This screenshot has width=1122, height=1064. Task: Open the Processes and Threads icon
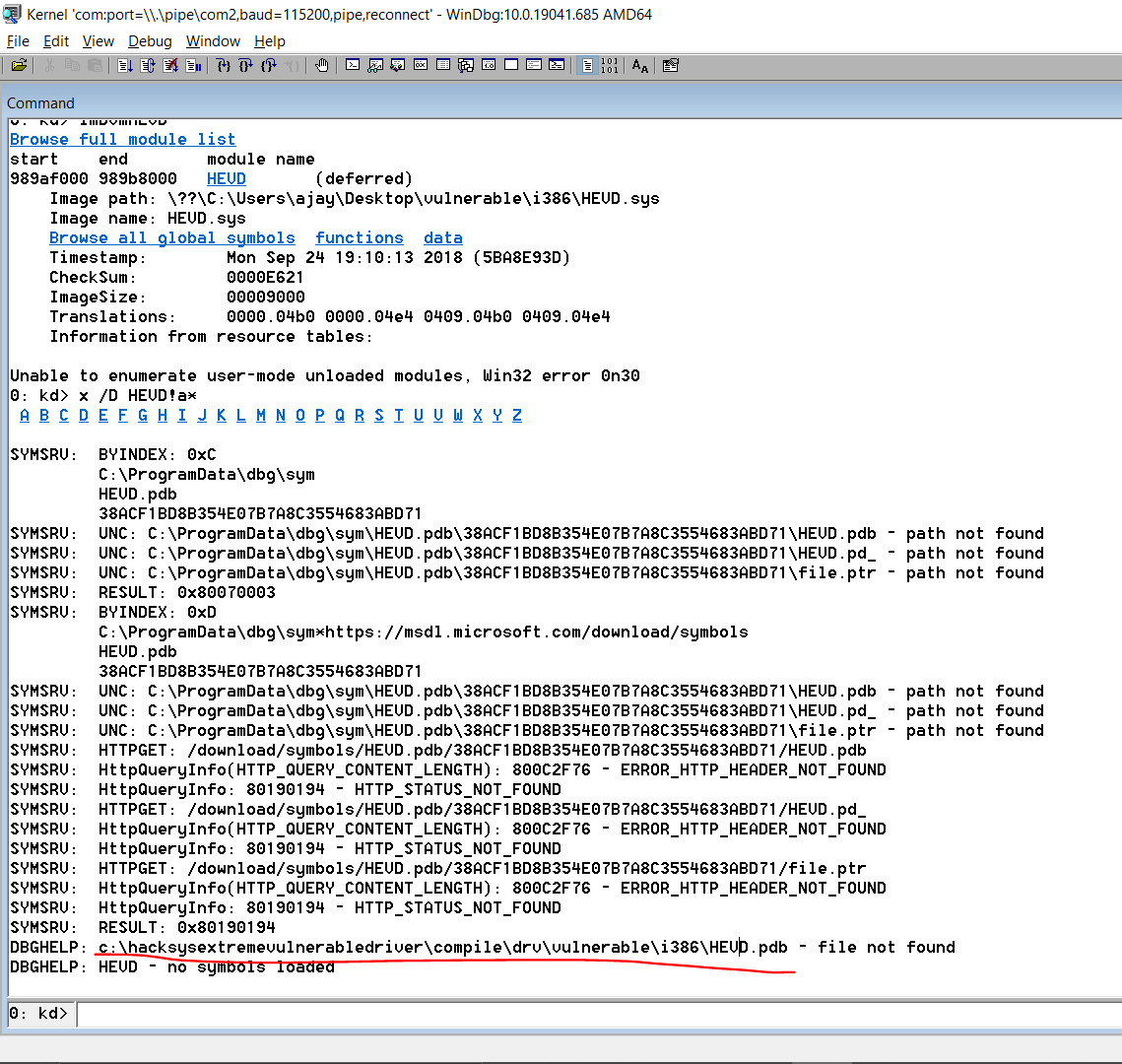534,66
